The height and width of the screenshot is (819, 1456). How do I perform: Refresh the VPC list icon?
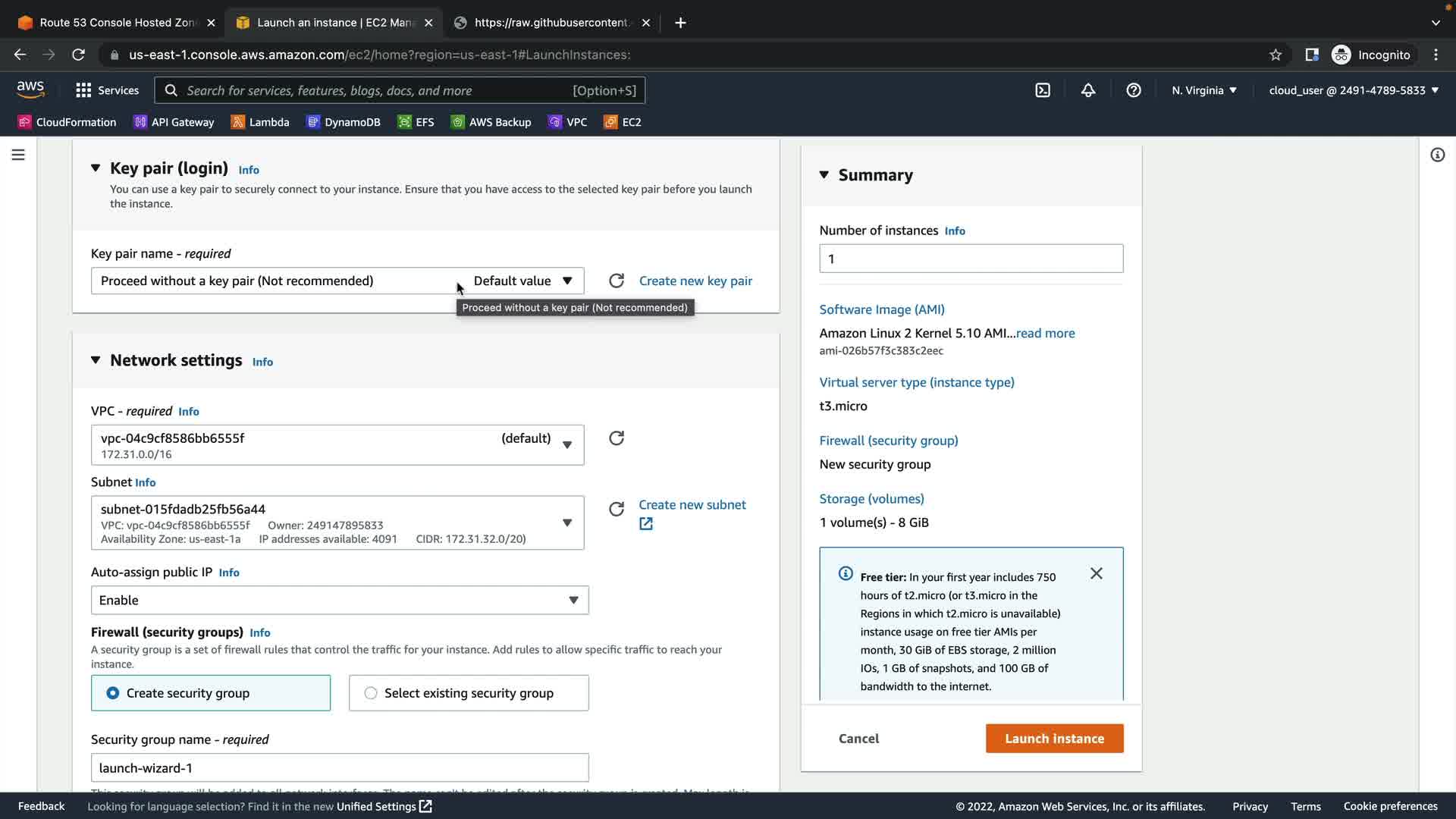point(617,438)
